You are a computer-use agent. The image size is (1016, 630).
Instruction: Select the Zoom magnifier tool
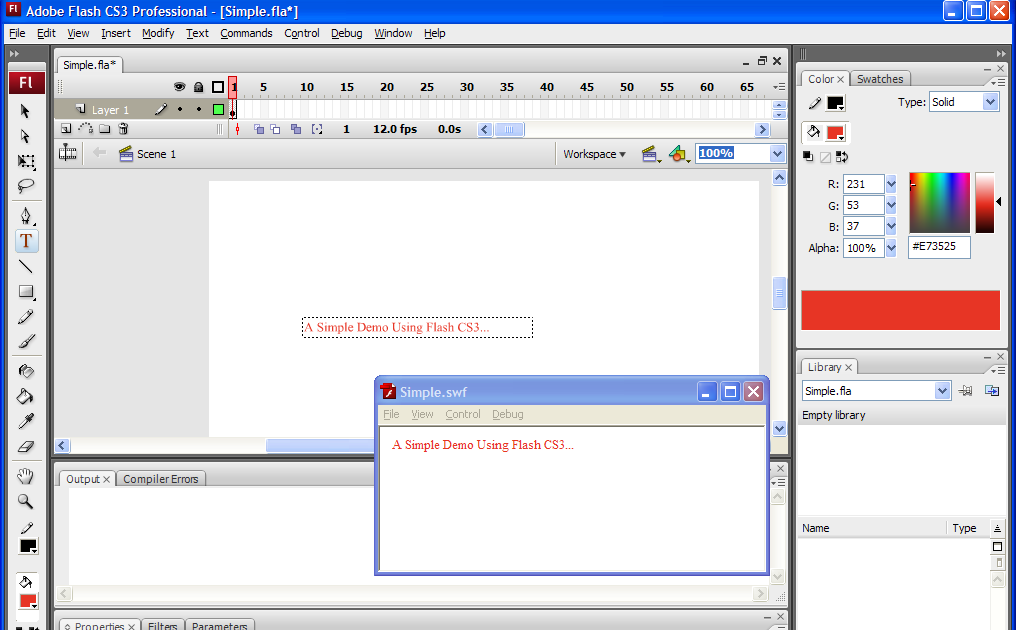pyautogui.click(x=26, y=502)
